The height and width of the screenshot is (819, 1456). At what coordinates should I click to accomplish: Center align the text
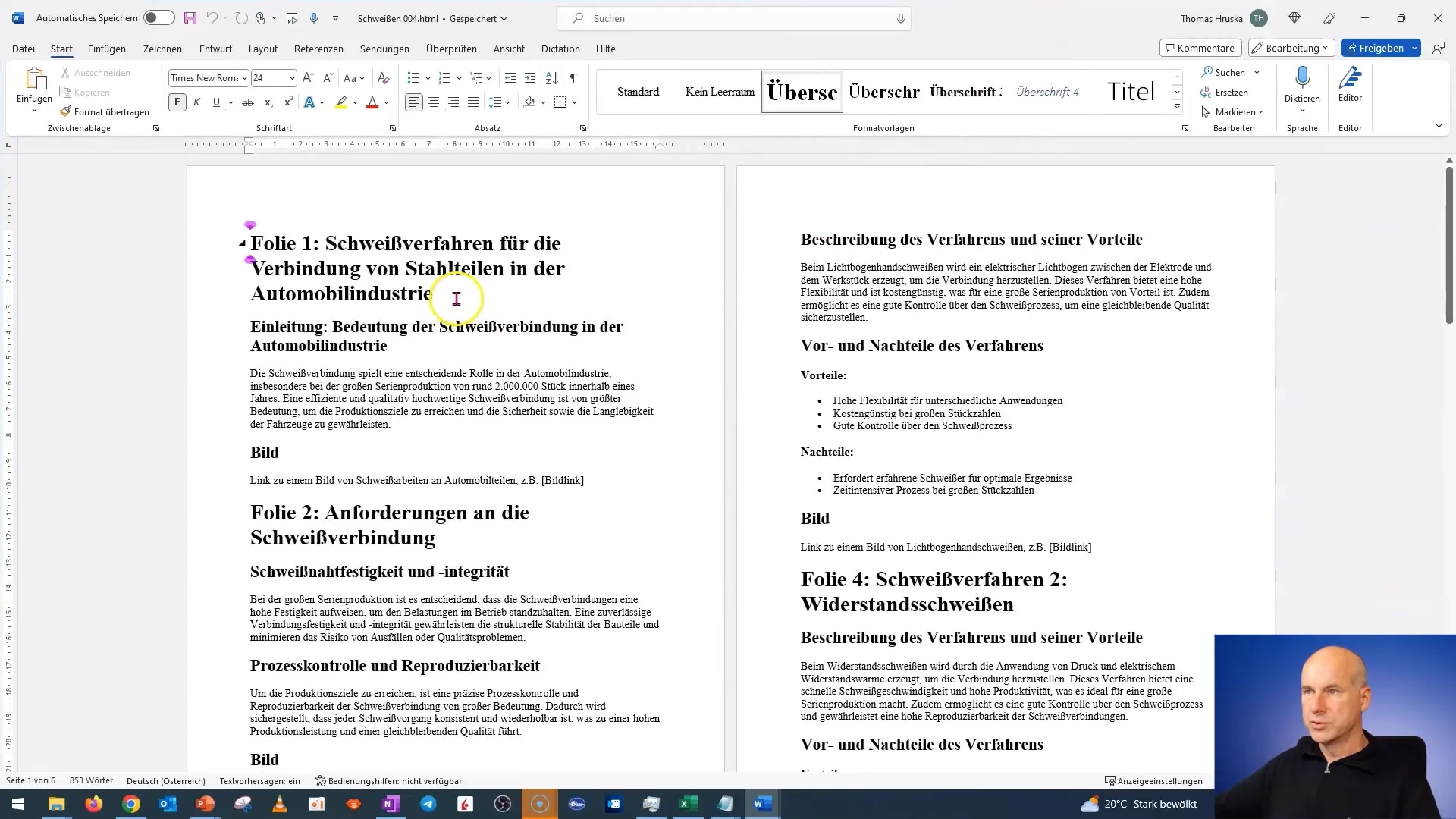[434, 102]
